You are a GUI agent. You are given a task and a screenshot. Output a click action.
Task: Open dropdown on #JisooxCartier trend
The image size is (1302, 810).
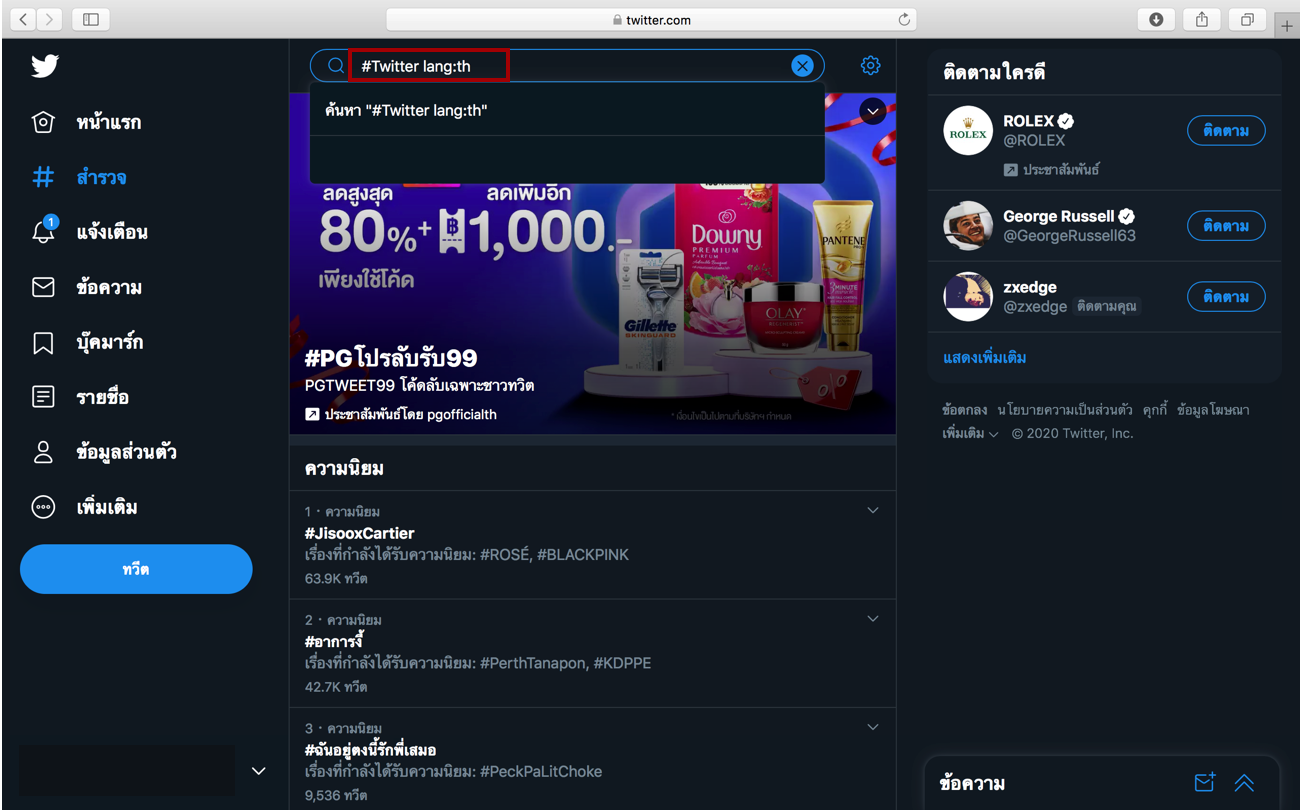pyautogui.click(x=872, y=511)
